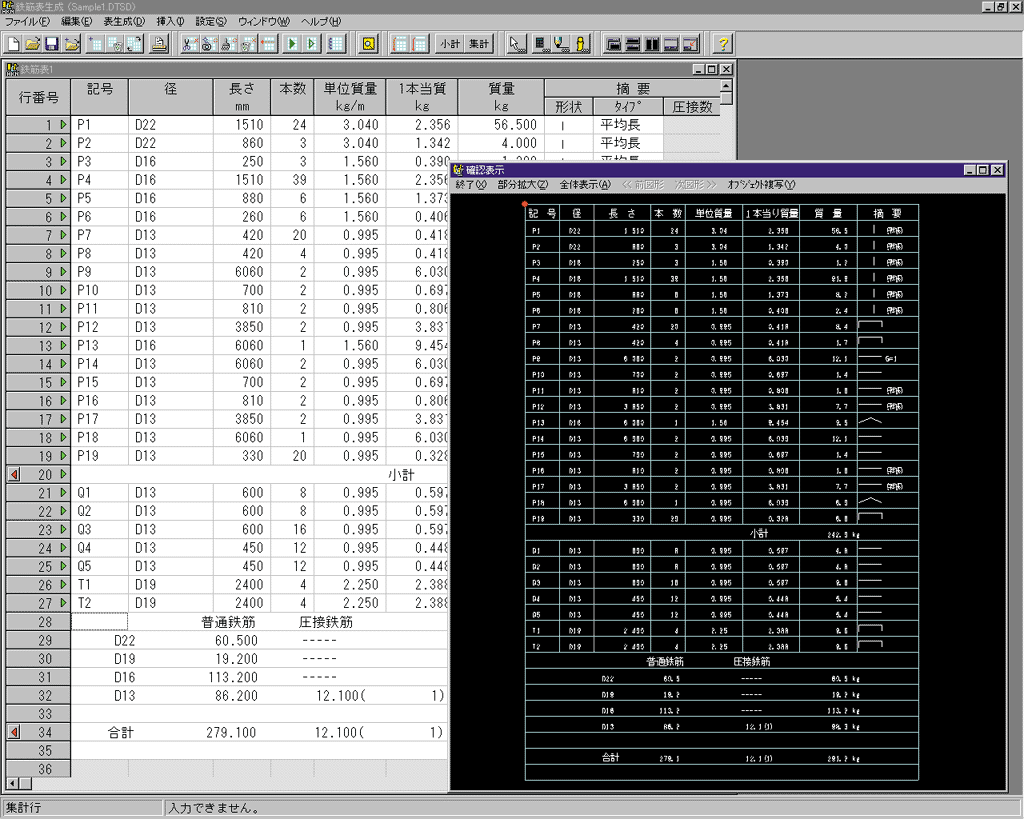This screenshot has height=819, width=1024.
Task: Click the scissors cut icon
Action: click(x=189, y=44)
